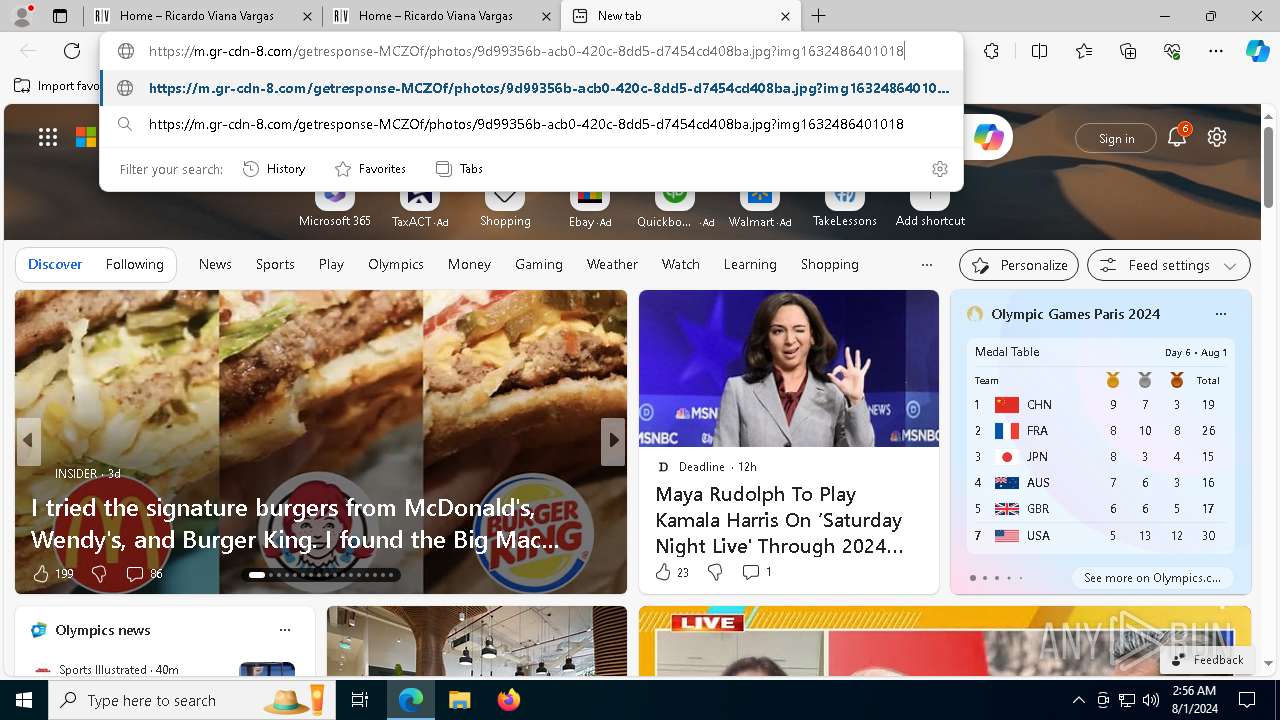The image size is (1280, 720).
Task: Go to next carousel story arrow
Action: click(x=613, y=440)
